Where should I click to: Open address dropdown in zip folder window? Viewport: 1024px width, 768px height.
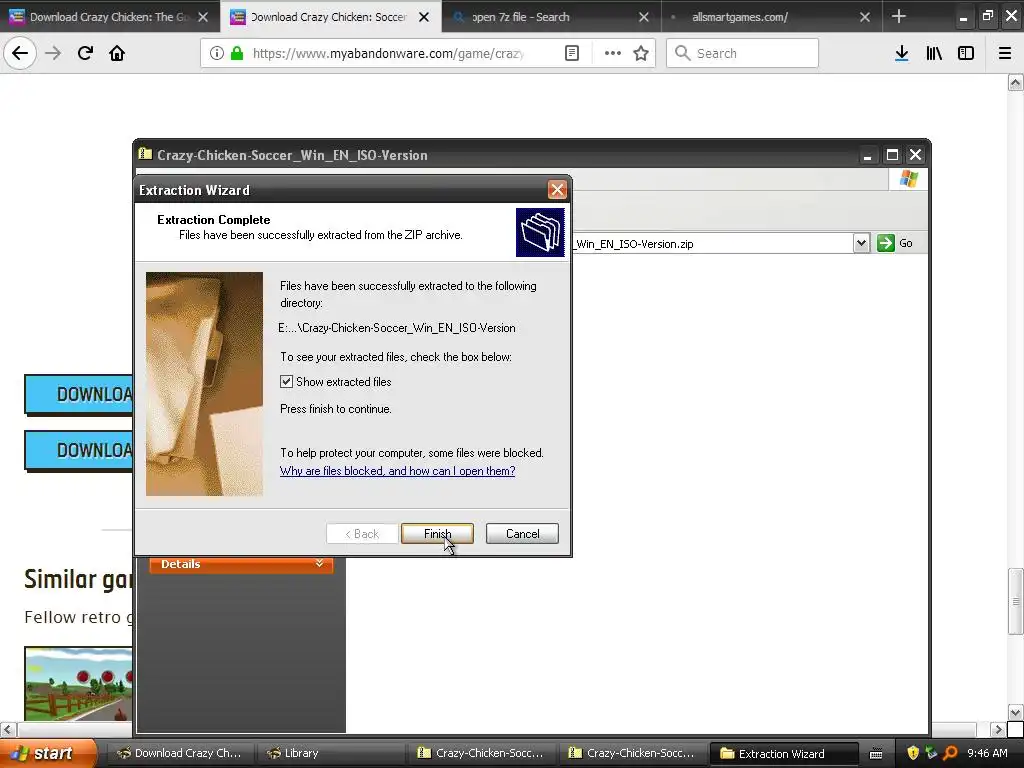(x=861, y=243)
